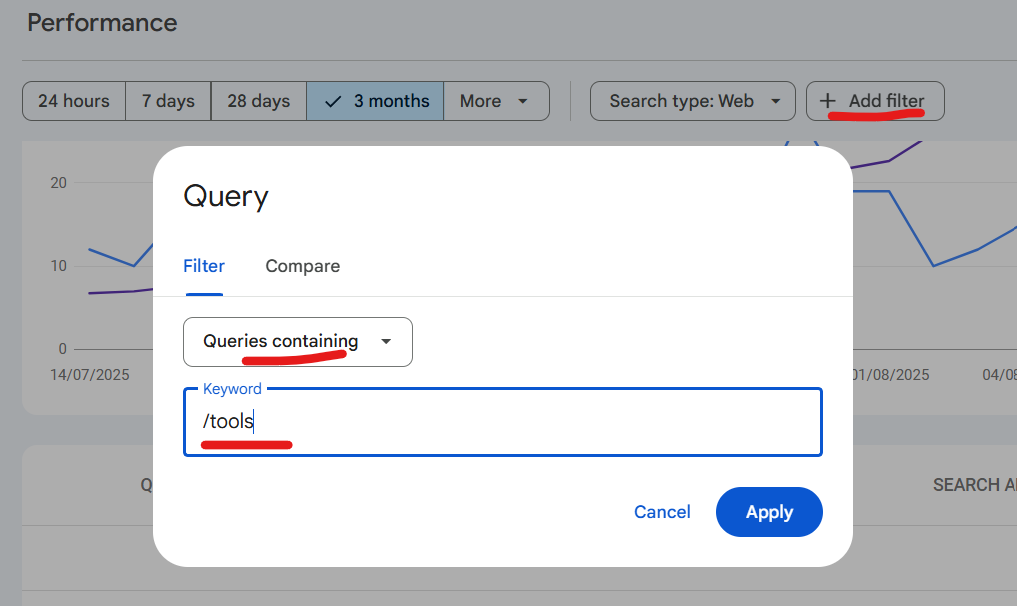Focus the Keyword input field containing /tools
This screenshot has width=1017, height=606.
click(502, 422)
